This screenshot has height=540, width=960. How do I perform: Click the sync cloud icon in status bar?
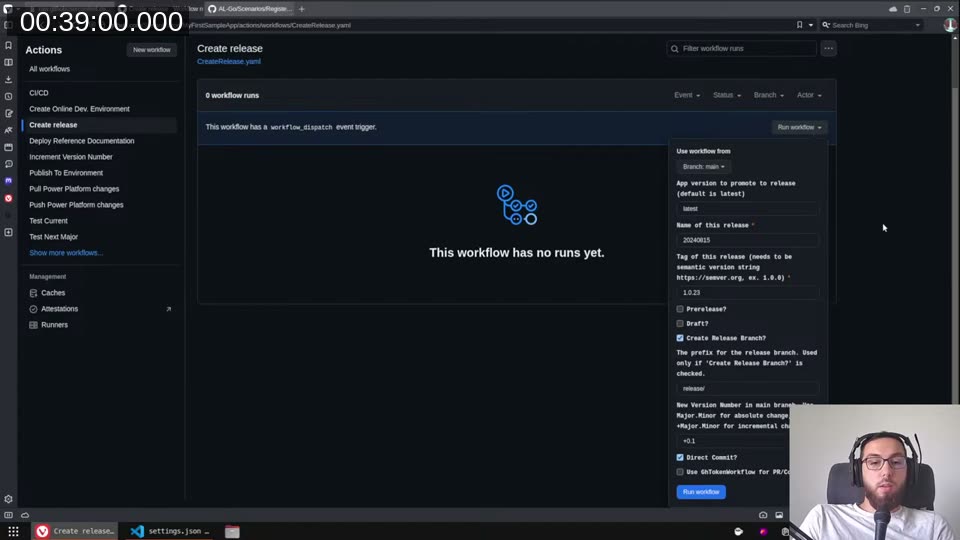[25, 516]
